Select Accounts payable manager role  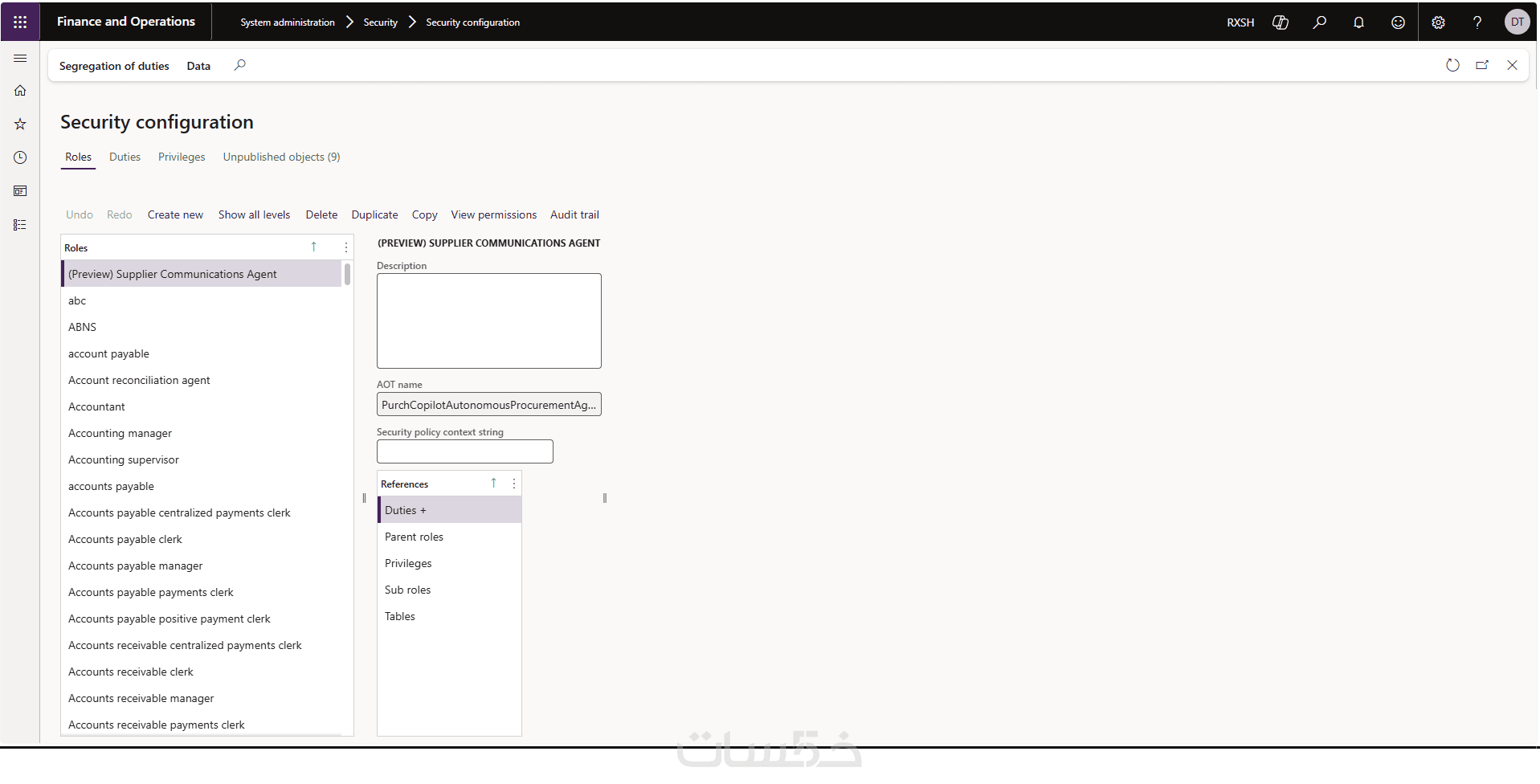pos(202,566)
